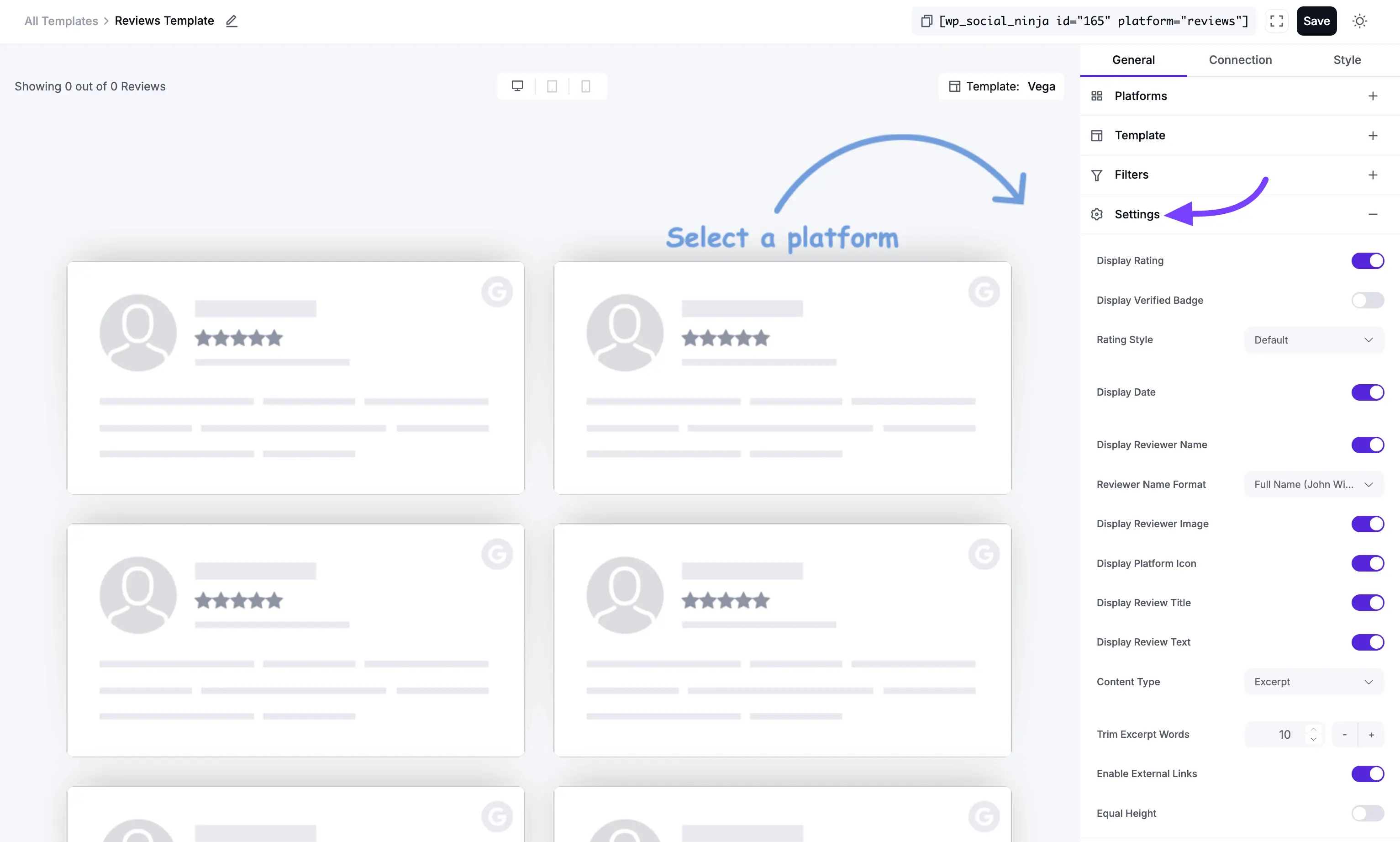The width and height of the screenshot is (1400, 842).
Task: Switch to fullscreen preview mode
Action: pyautogui.click(x=1276, y=21)
